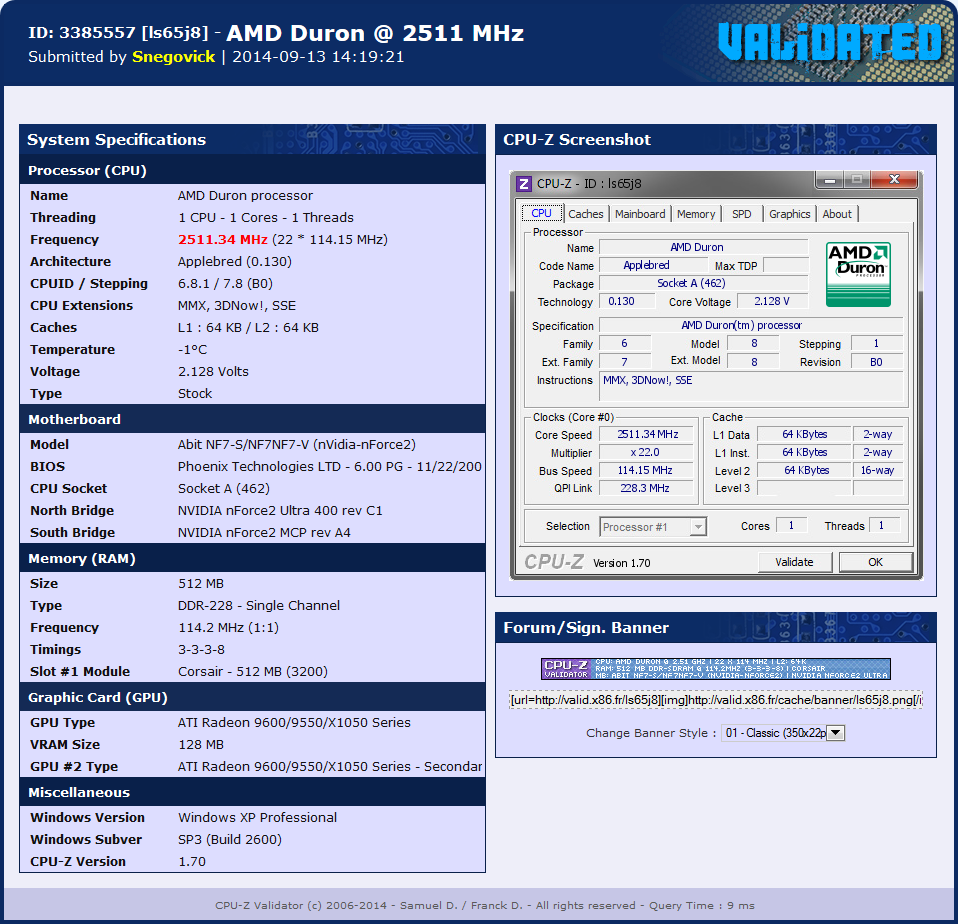The image size is (958, 924).
Task: Click the Core Voltage 2.128 V field
Action: click(x=772, y=301)
